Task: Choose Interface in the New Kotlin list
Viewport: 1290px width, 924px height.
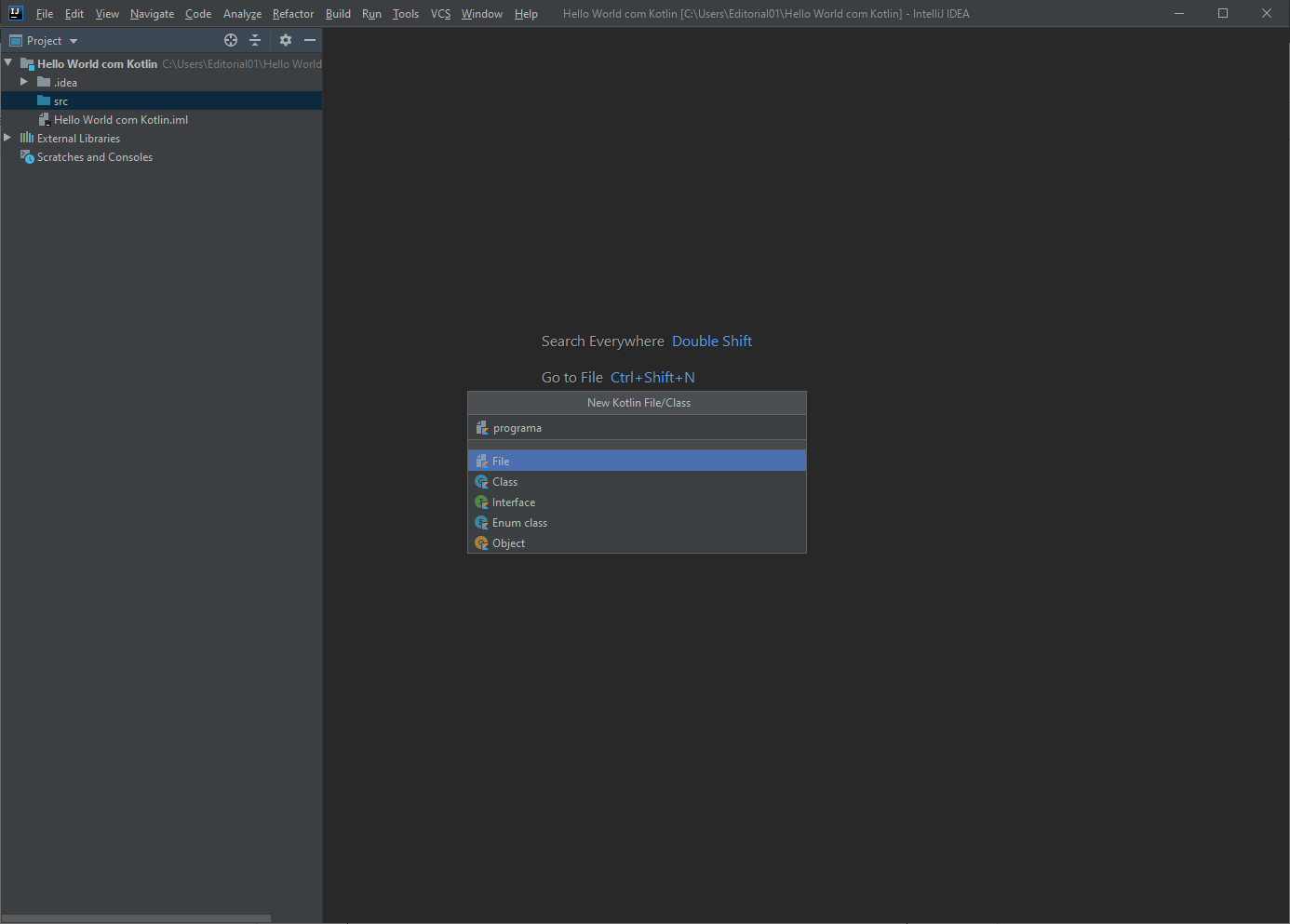Action: (513, 502)
